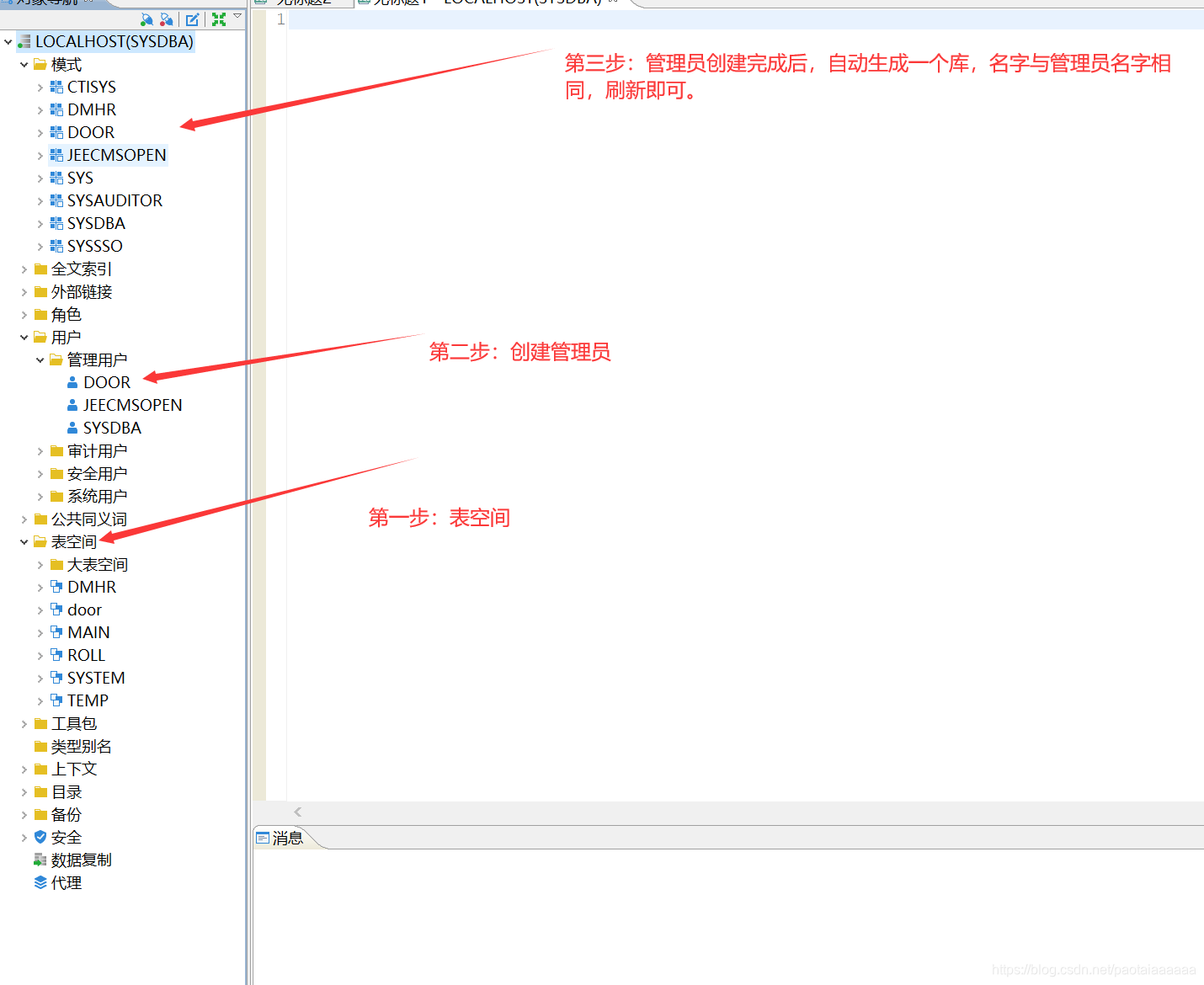This screenshot has height=985, width=1204.
Task: Collapse the 用户 folder chevron
Action: [24, 337]
